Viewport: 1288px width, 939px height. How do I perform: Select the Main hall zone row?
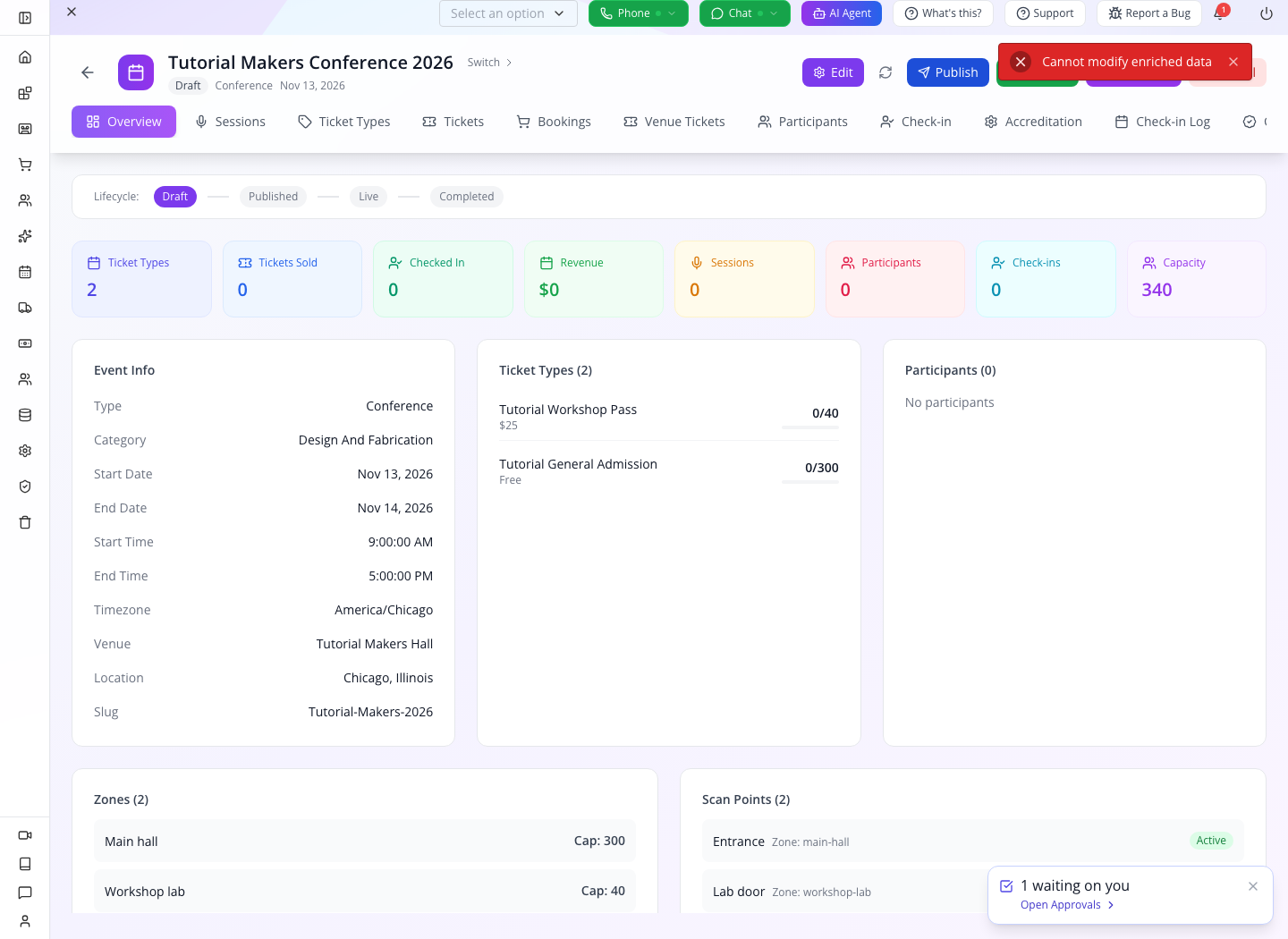365,841
